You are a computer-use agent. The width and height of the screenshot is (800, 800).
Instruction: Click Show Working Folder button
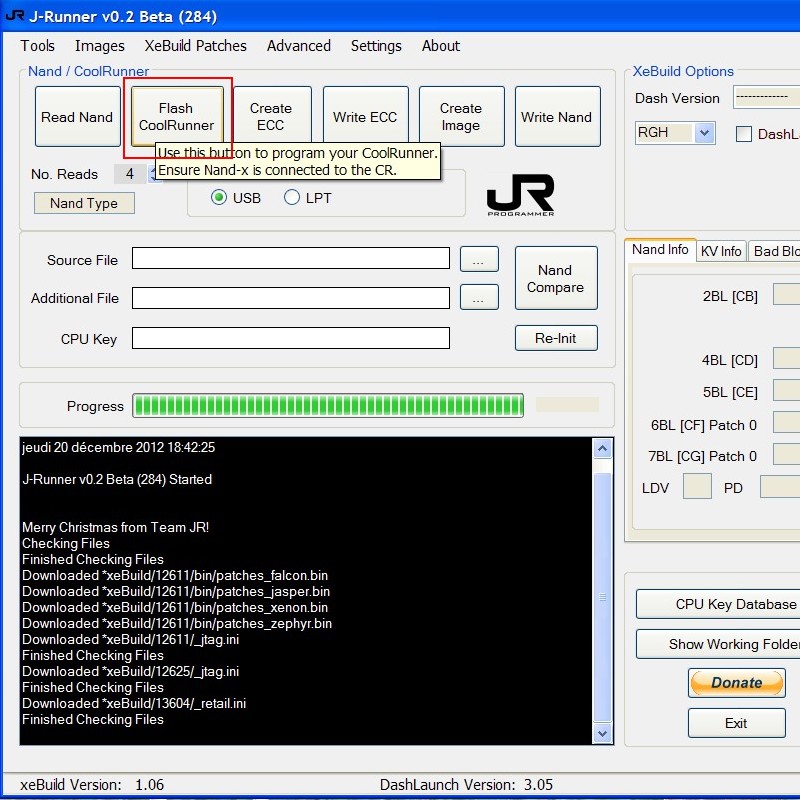(718, 644)
